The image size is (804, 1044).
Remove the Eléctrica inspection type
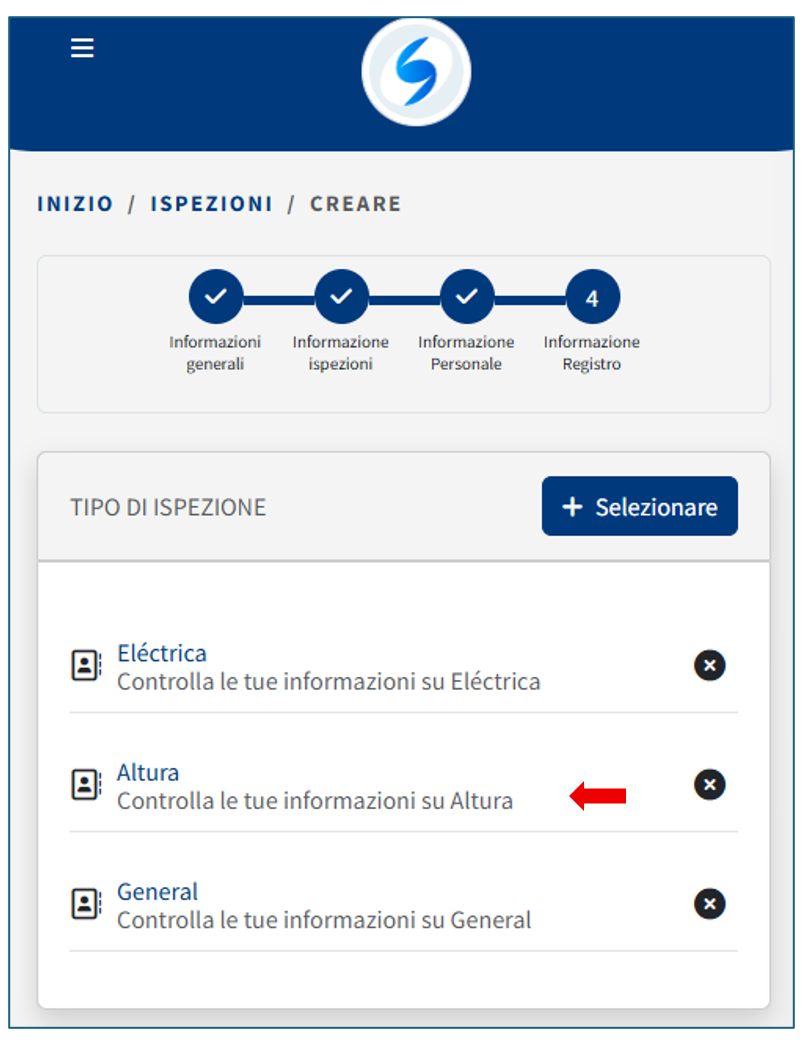(x=709, y=665)
